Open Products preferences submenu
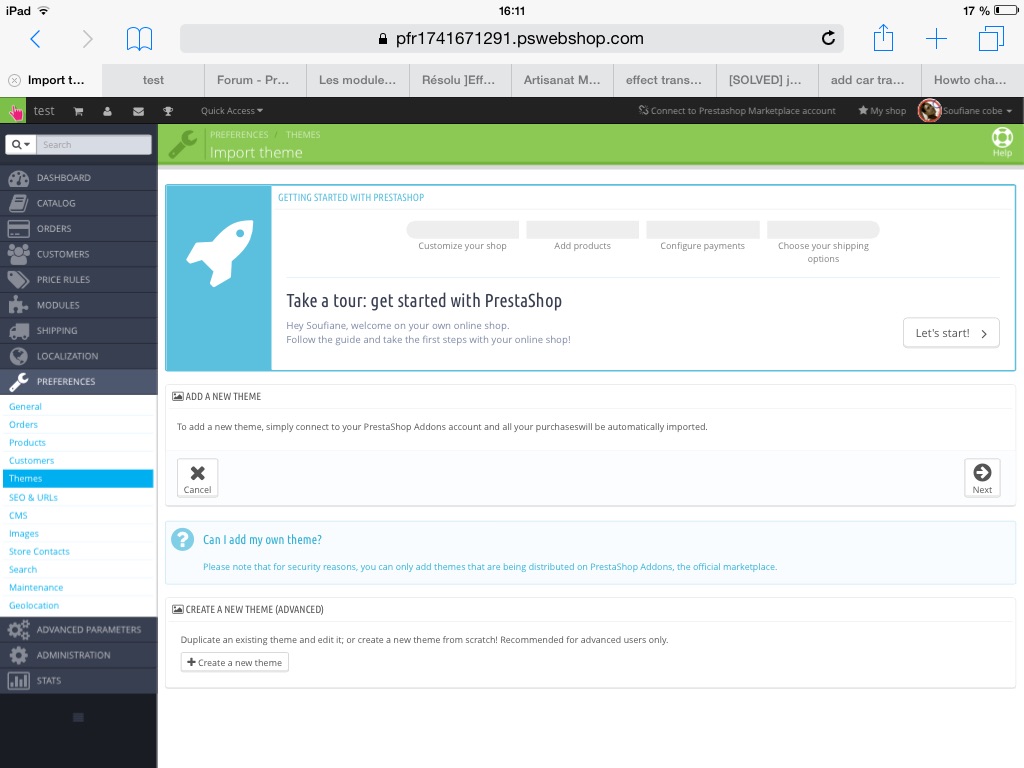1024x768 pixels. point(27,442)
